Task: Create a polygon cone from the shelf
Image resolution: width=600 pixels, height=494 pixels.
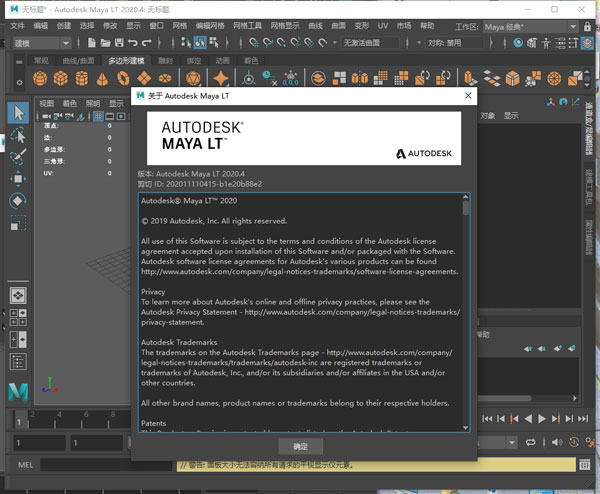Action: (x=102, y=78)
